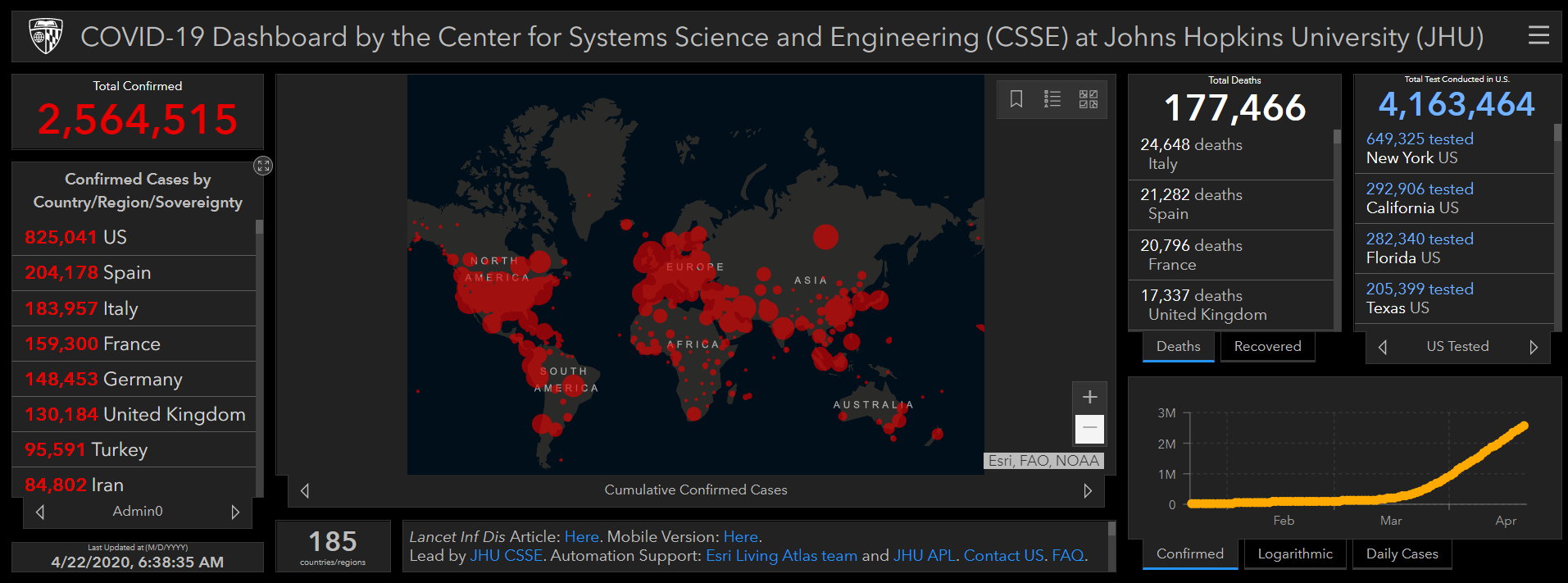This screenshot has height=583, width=1568.
Task: Follow the JHU CSSE link
Action: coord(506,555)
